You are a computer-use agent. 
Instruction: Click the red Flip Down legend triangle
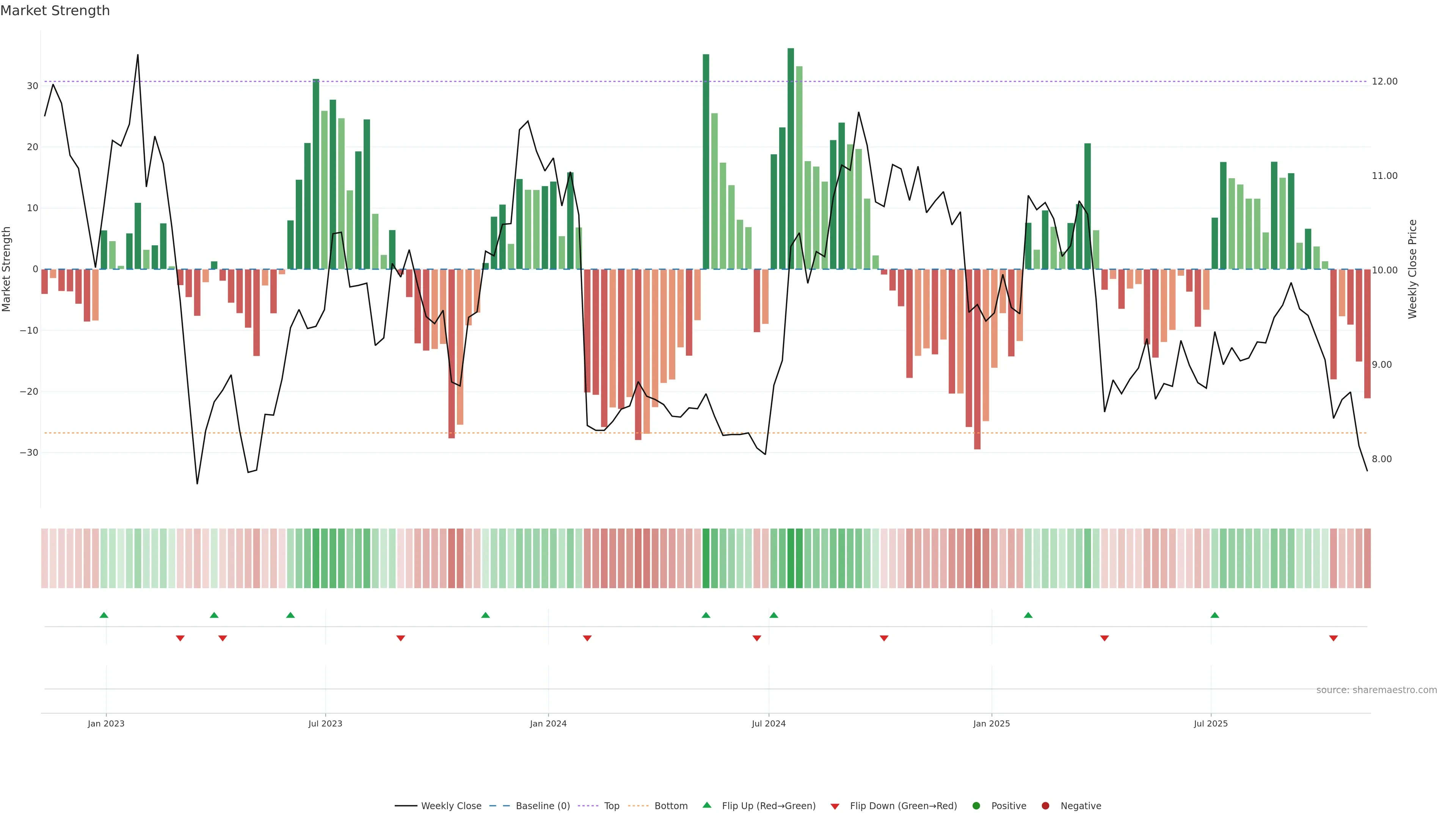click(835, 806)
